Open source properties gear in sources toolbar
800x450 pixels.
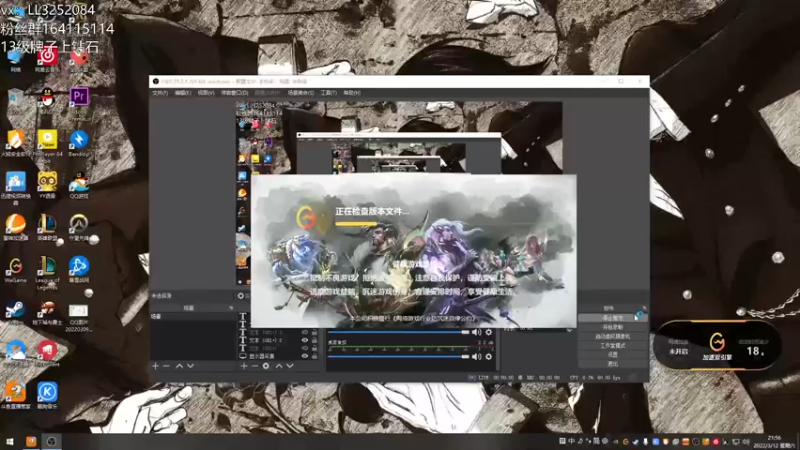coord(266,366)
